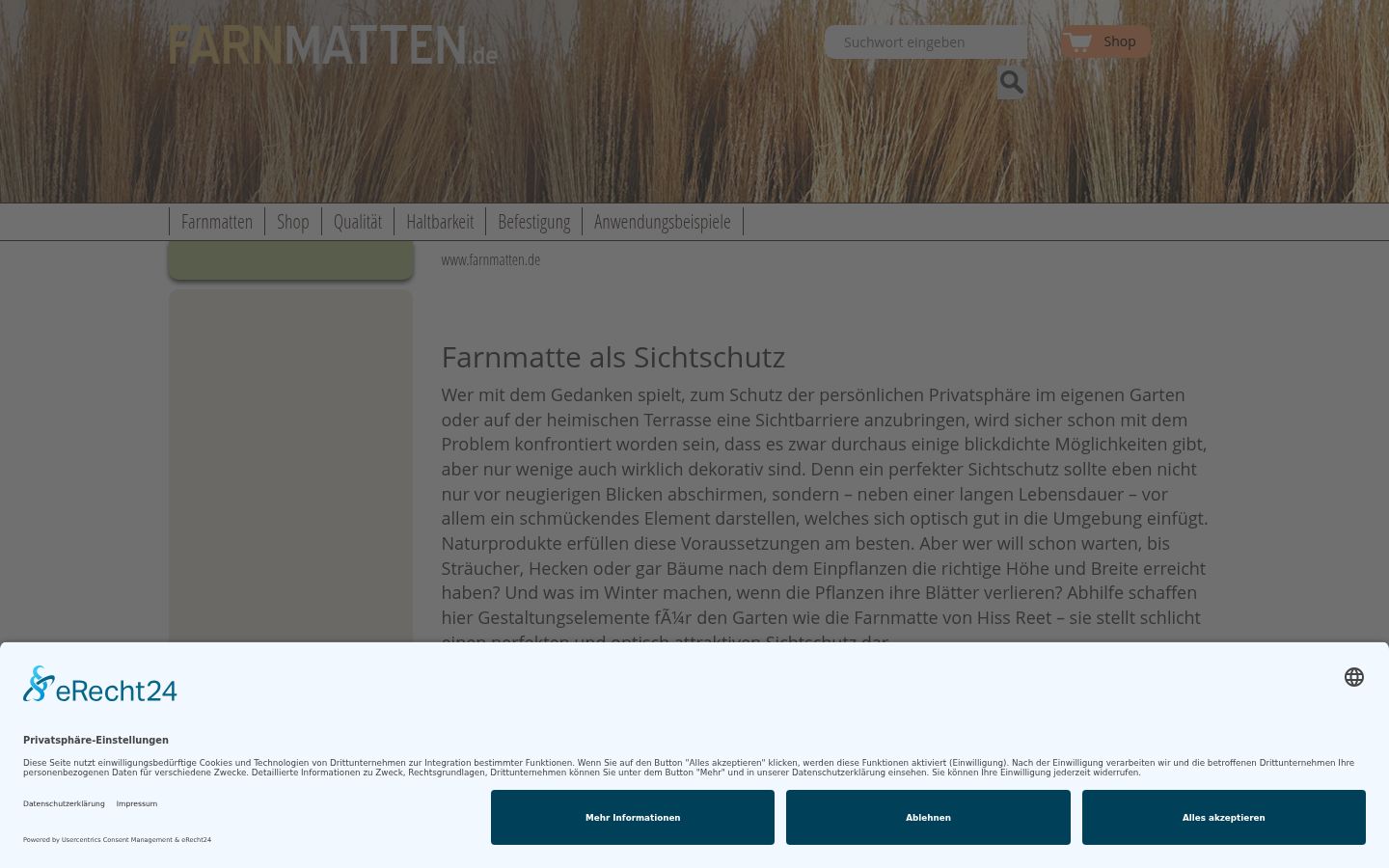Click the www.farnmatten.de breadcrumb text

point(491,259)
